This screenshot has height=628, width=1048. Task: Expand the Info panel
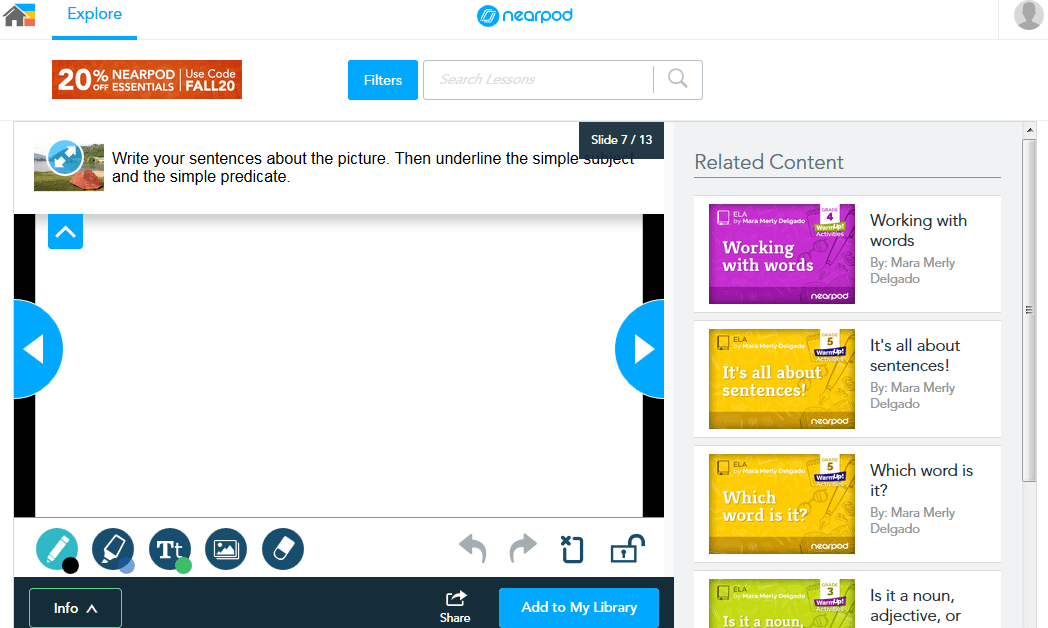tap(75, 608)
